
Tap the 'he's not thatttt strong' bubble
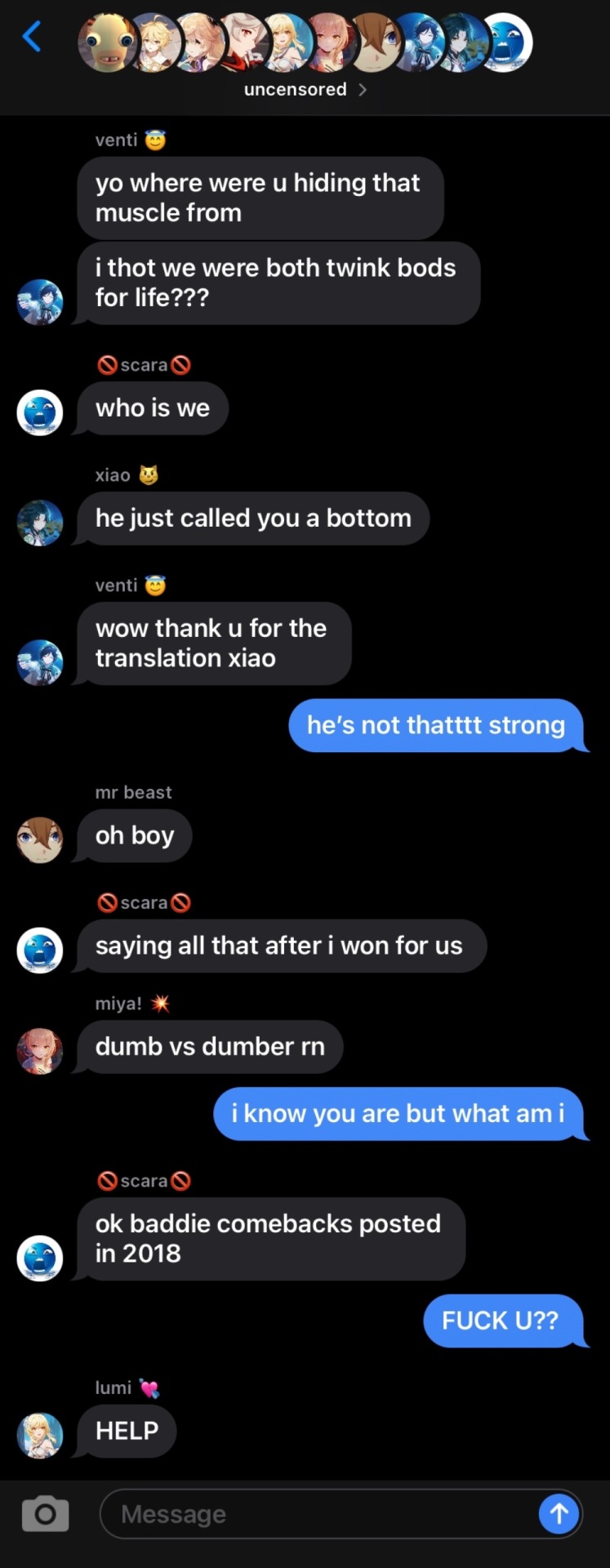438,725
